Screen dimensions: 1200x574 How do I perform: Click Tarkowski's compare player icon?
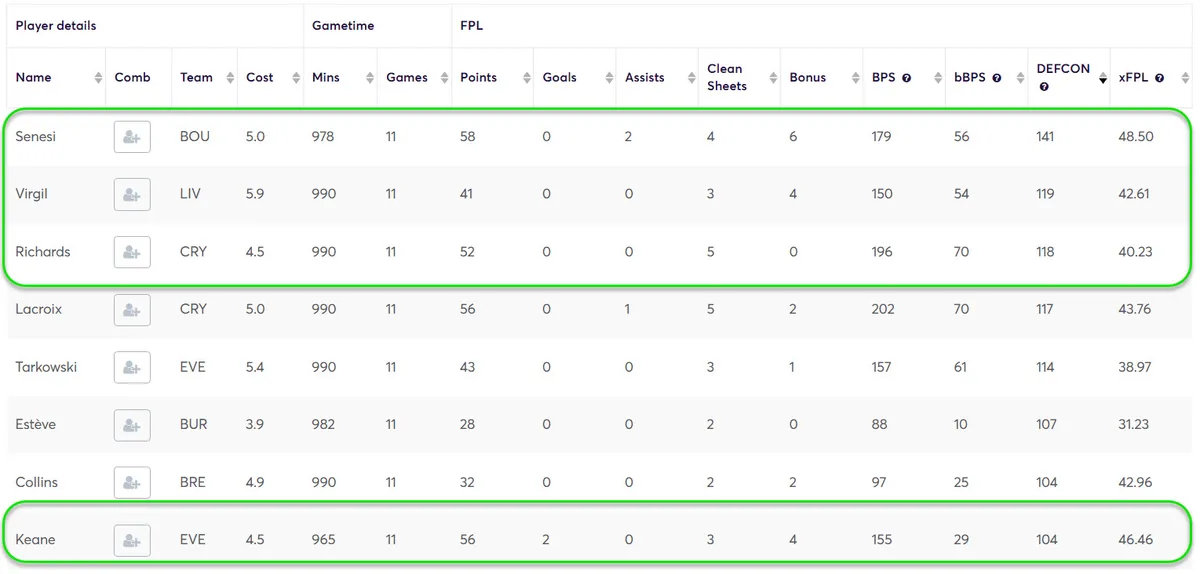tap(132, 367)
